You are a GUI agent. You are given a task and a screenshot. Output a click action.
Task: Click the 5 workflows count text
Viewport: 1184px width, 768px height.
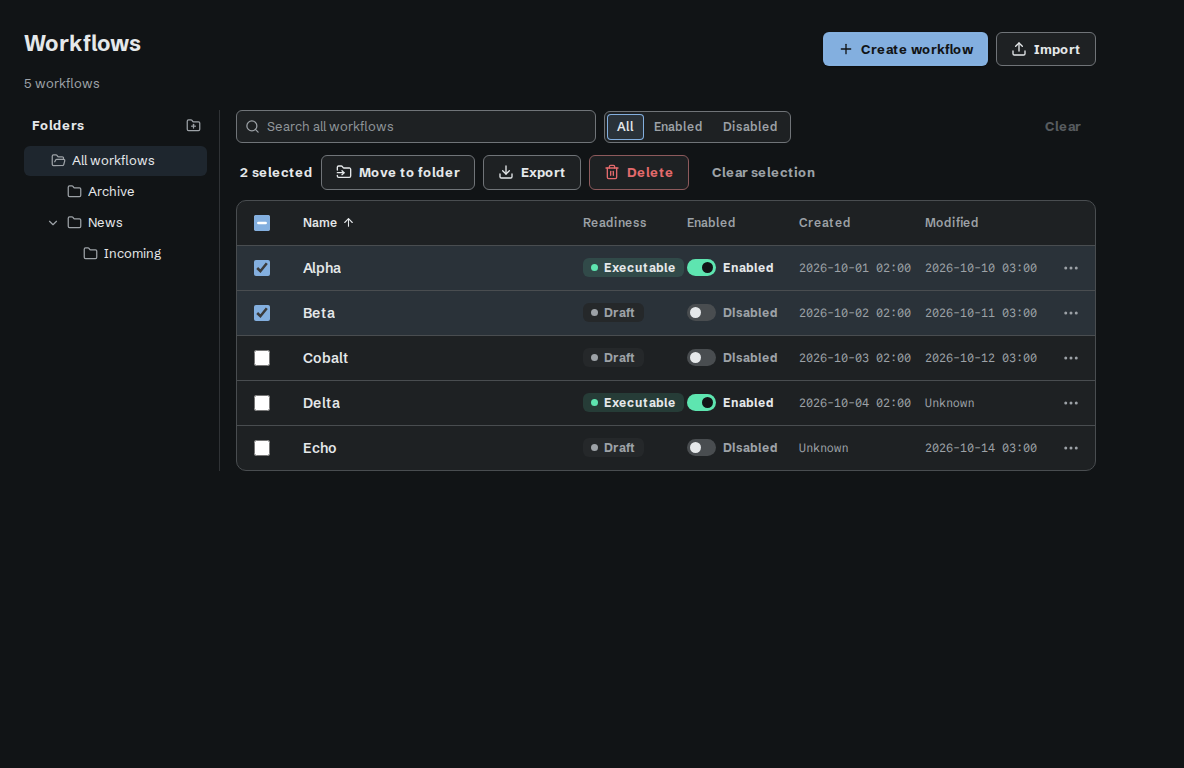tap(62, 84)
